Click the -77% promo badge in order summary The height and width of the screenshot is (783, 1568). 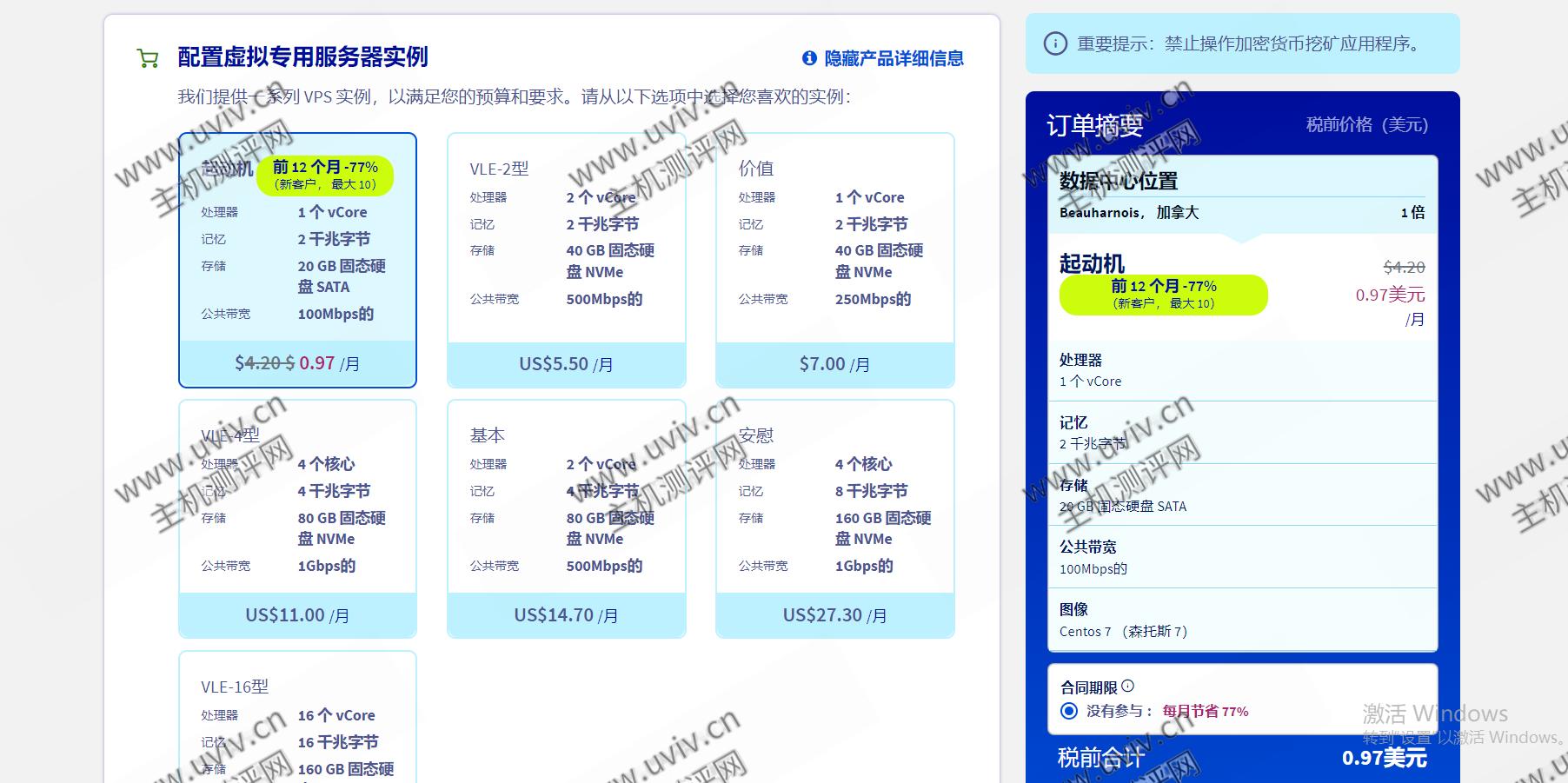(x=1163, y=295)
